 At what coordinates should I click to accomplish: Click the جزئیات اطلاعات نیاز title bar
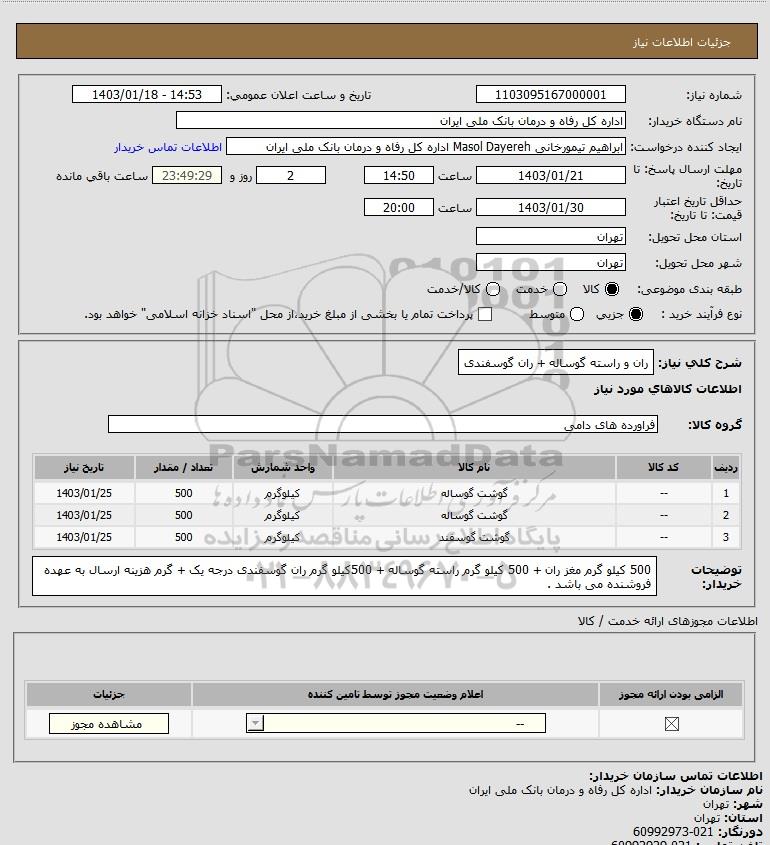pyautogui.click(x=387, y=41)
